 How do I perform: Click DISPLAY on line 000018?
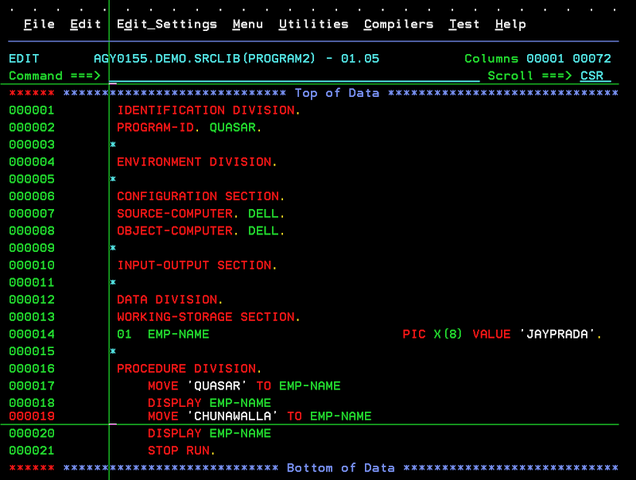click(174, 403)
